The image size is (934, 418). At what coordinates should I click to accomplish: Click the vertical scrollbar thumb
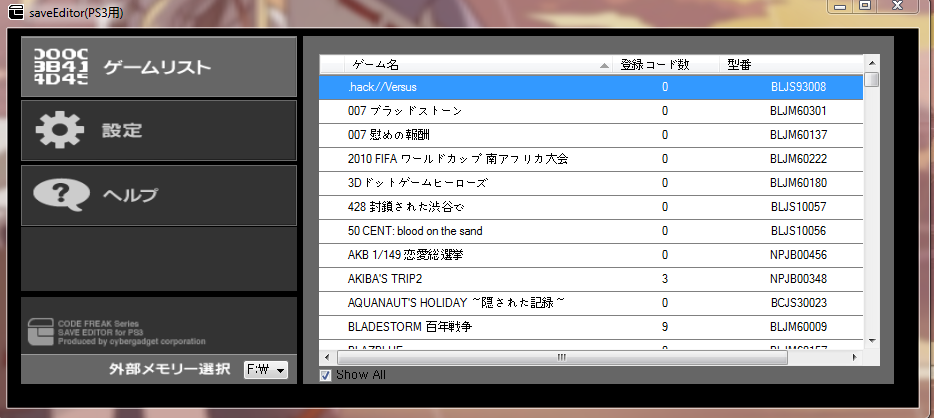[871, 79]
